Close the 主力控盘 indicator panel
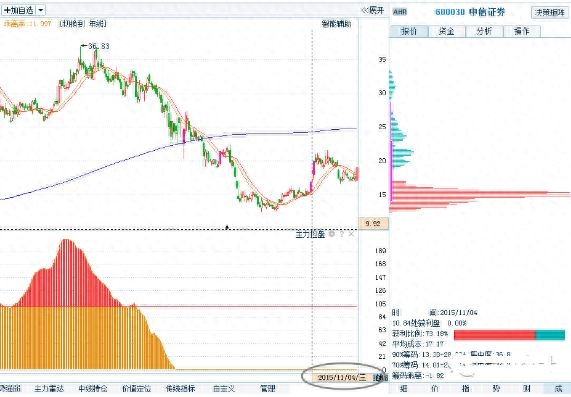 pos(351,234)
